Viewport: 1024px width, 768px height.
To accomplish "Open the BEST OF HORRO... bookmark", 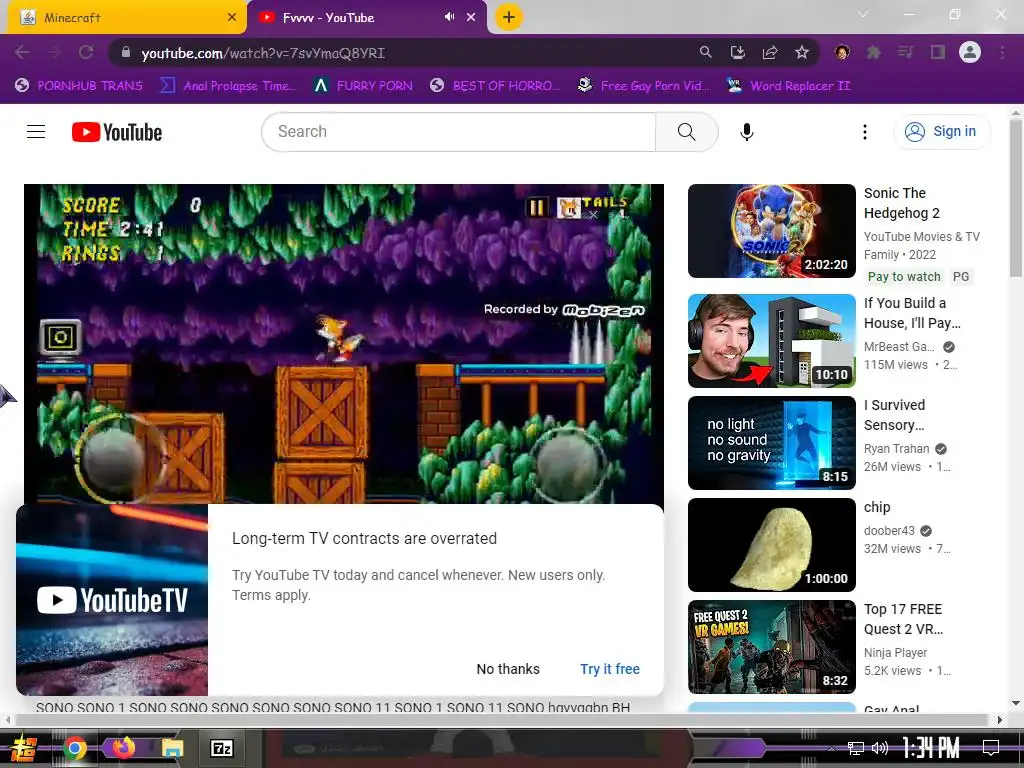I will [x=495, y=86].
